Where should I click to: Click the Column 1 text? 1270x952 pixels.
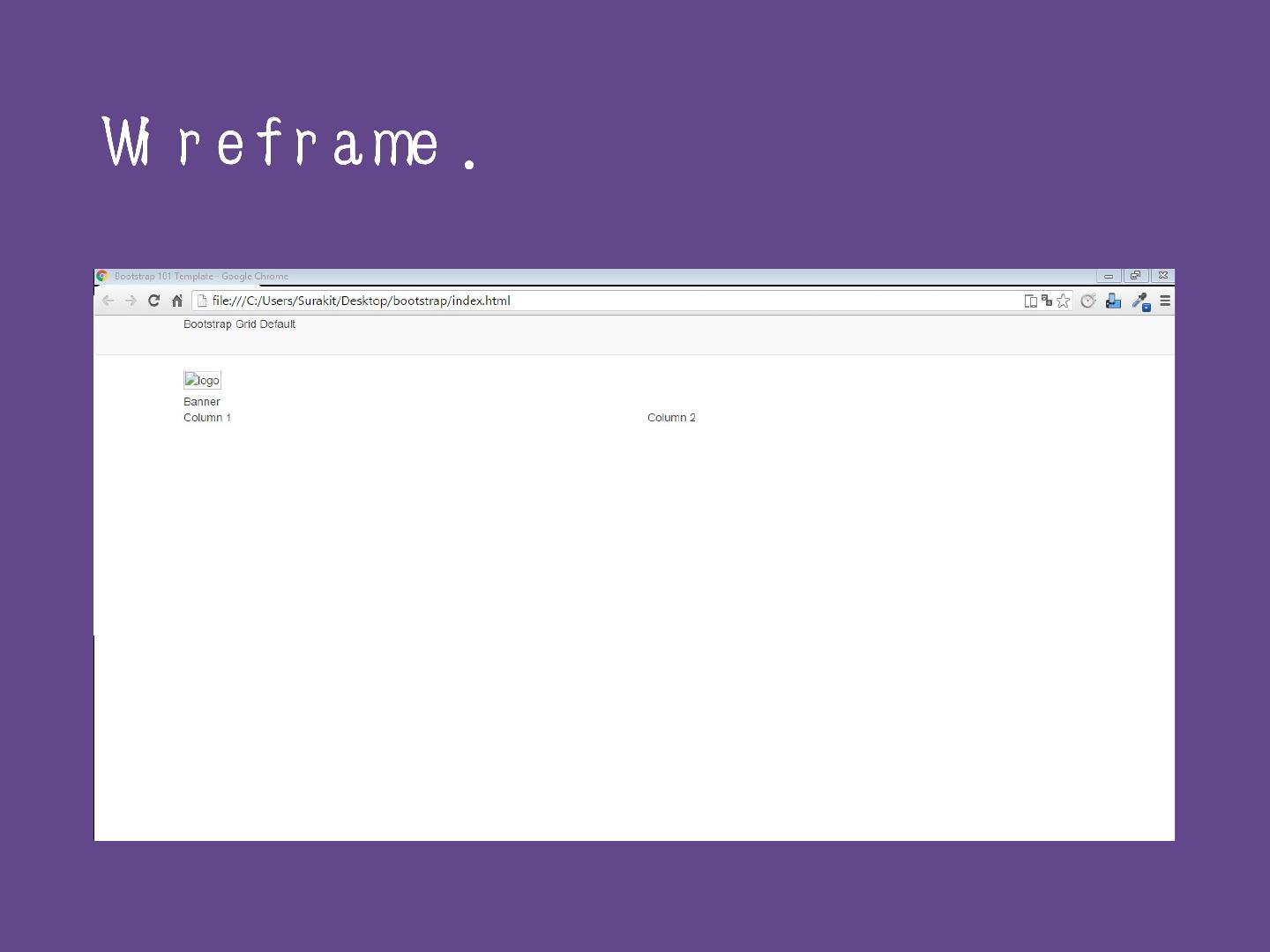[207, 418]
